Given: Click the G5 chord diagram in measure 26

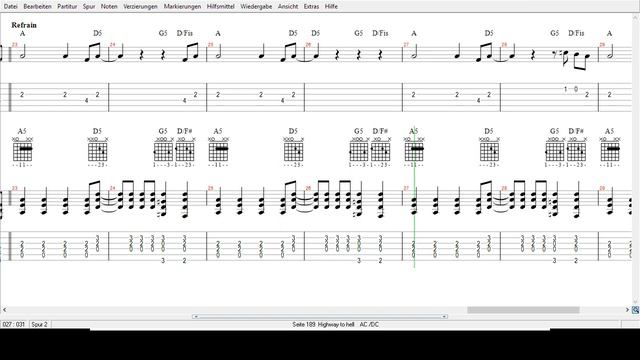Looking at the screenshot, I should click(359, 152).
